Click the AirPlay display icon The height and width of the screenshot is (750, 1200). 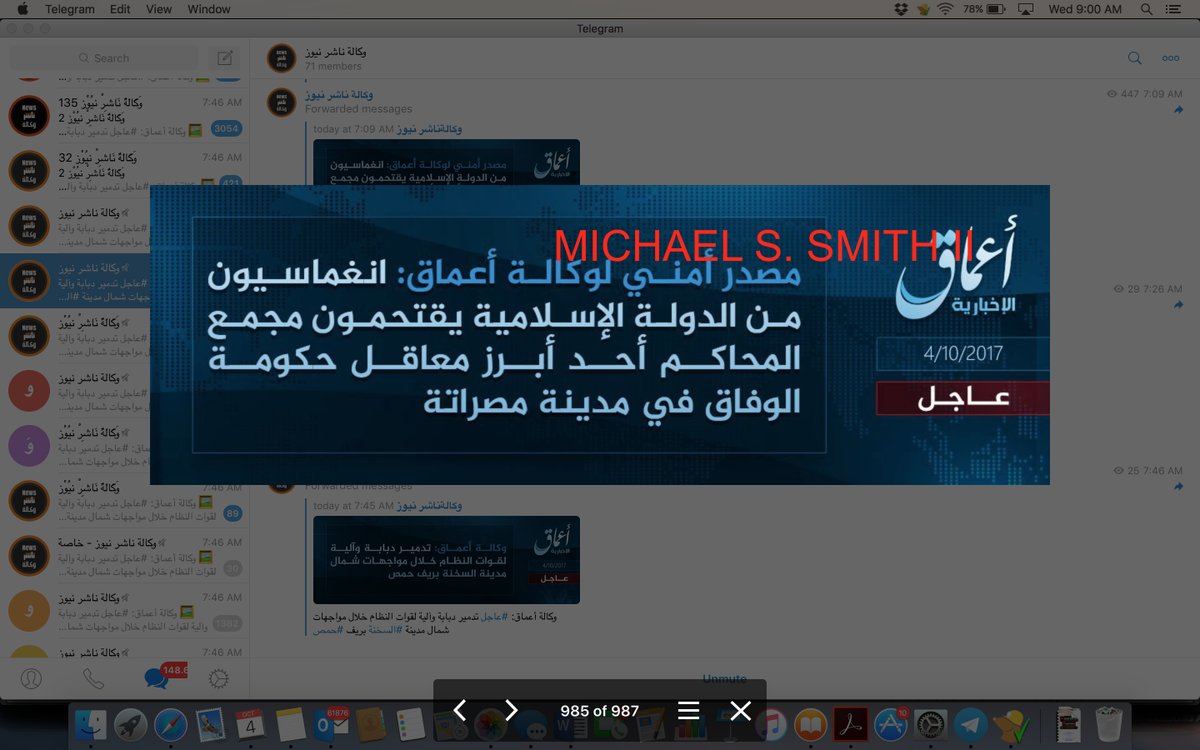(1025, 9)
